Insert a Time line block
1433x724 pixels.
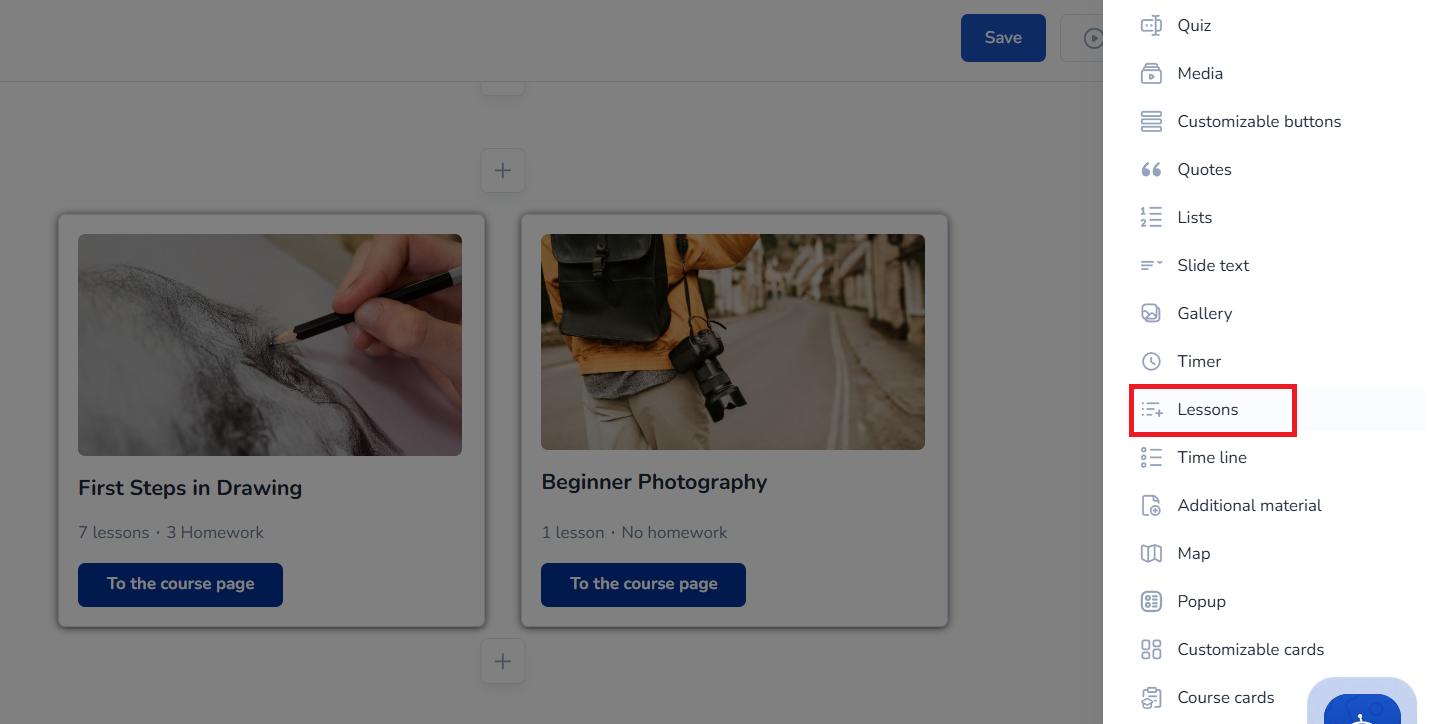point(1211,458)
